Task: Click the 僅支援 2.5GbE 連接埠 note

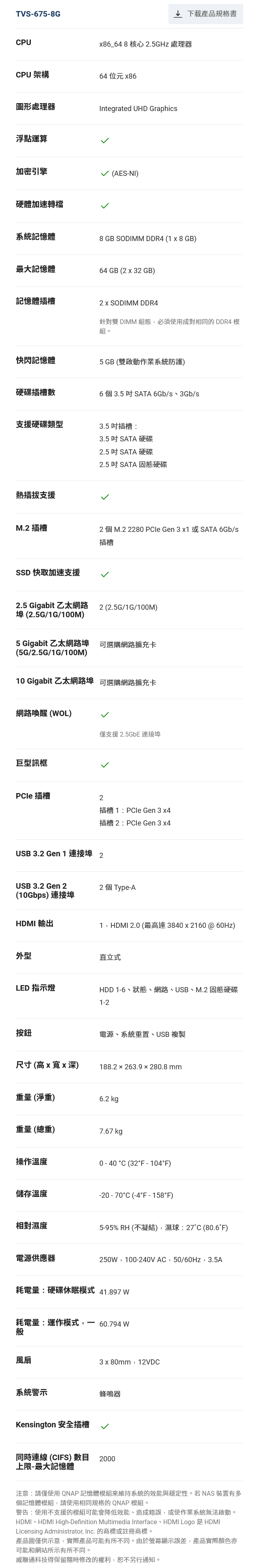Action: tap(130, 735)
